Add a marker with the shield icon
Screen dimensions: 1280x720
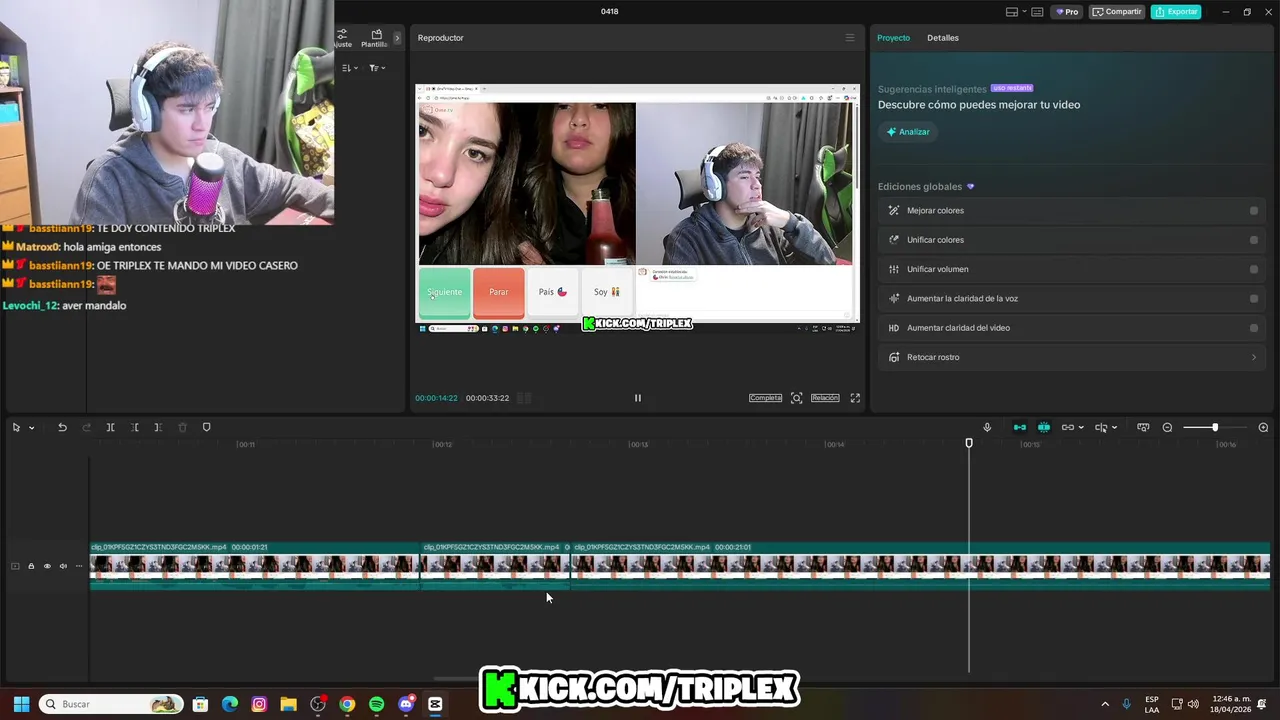[207, 427]
